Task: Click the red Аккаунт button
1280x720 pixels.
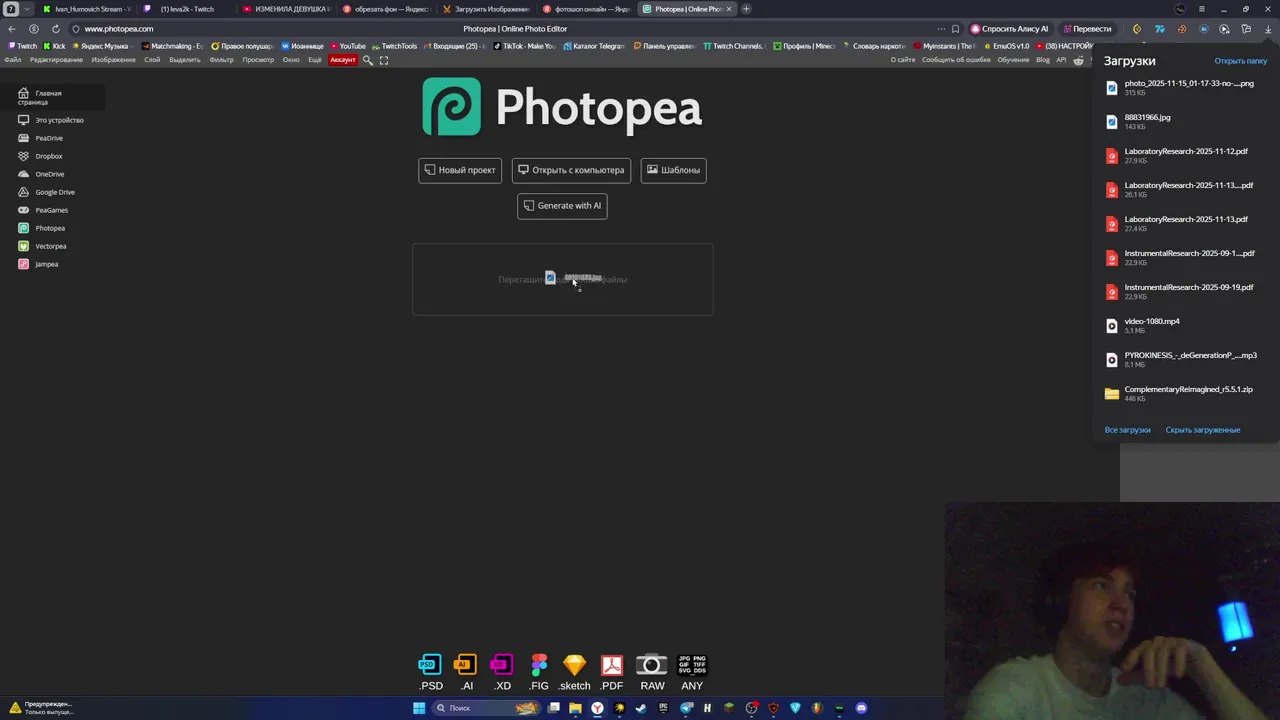Action: pos(343,60)
